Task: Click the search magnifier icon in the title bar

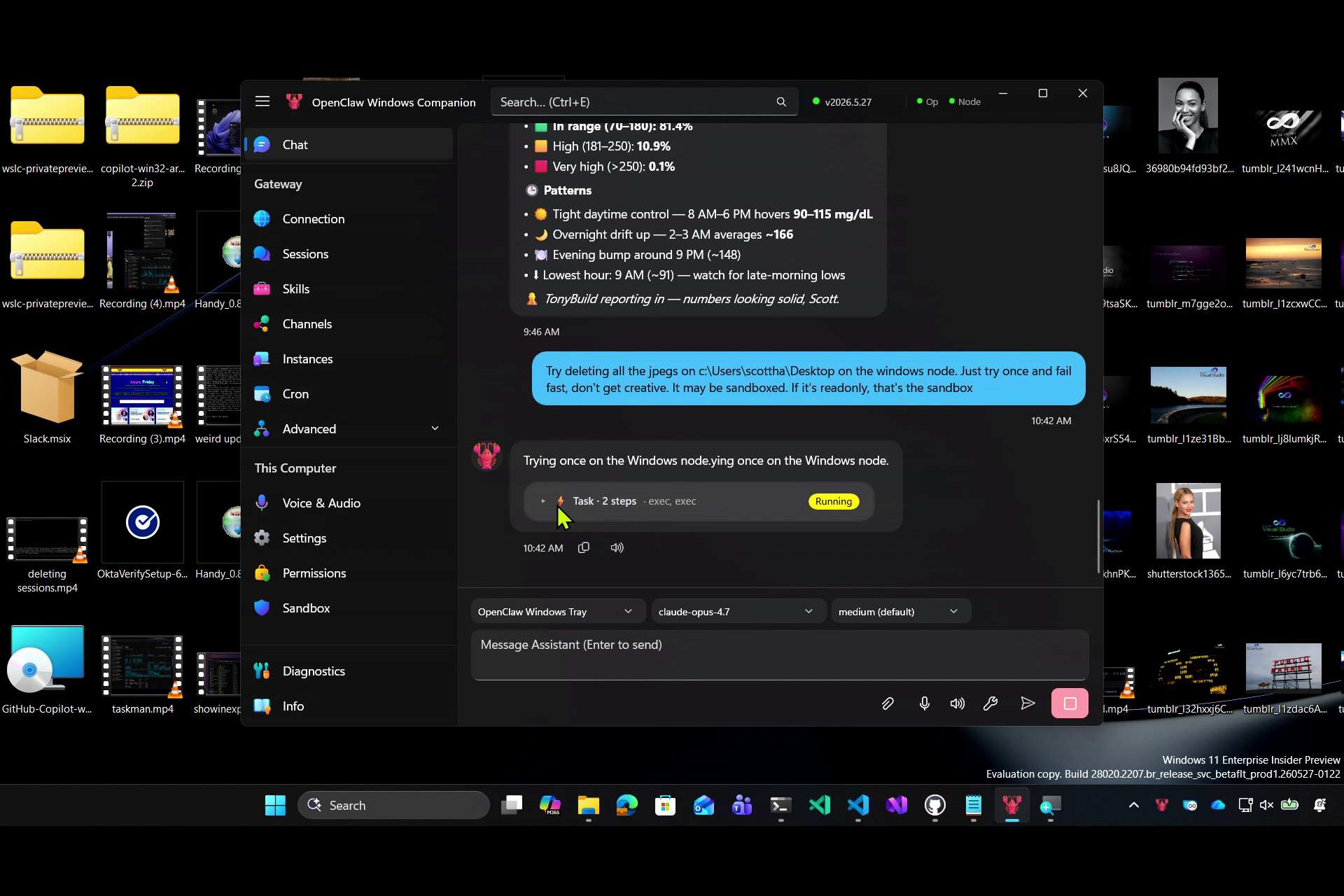Action: coord(781,102)
